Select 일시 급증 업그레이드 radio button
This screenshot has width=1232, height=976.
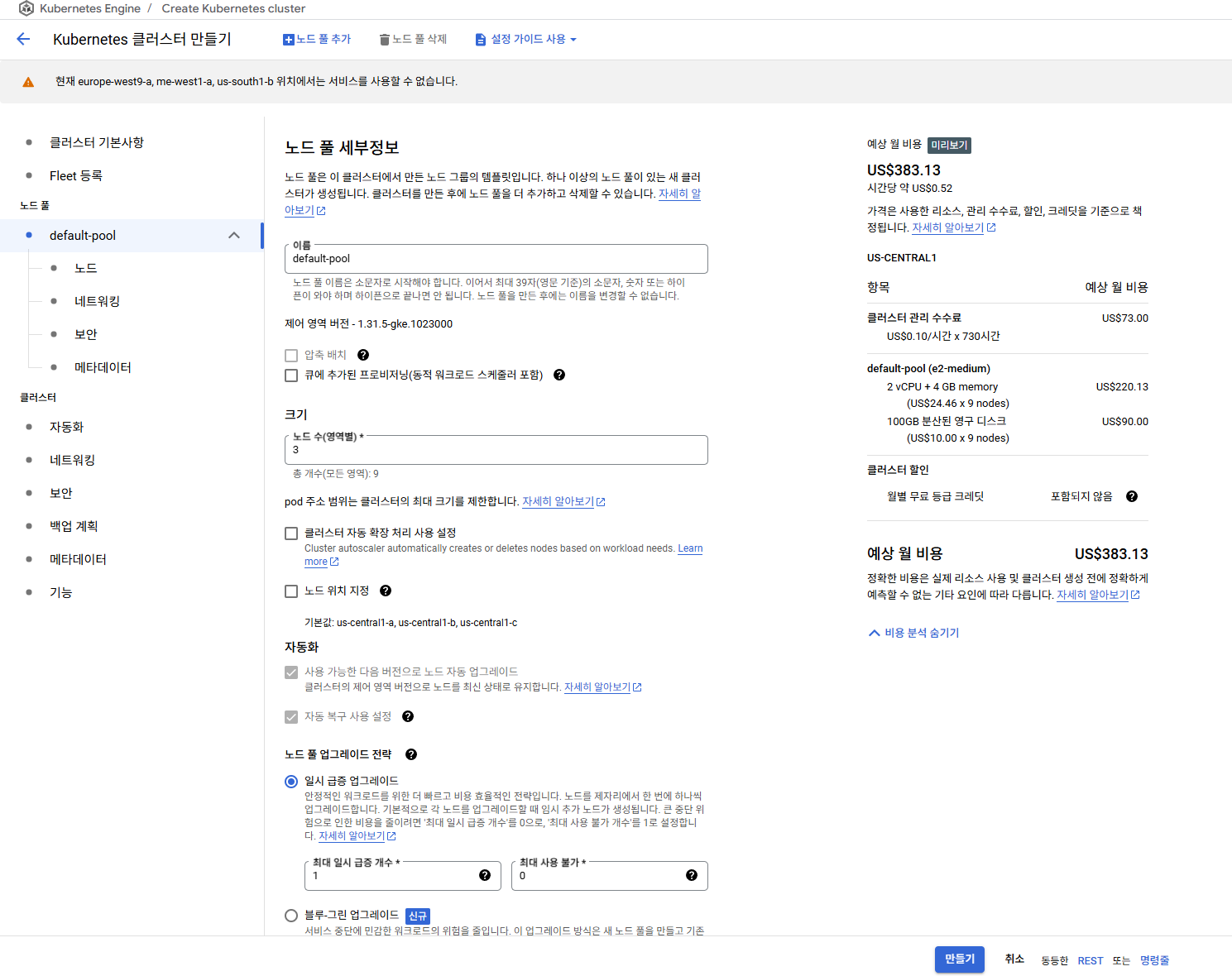point(291,782)
